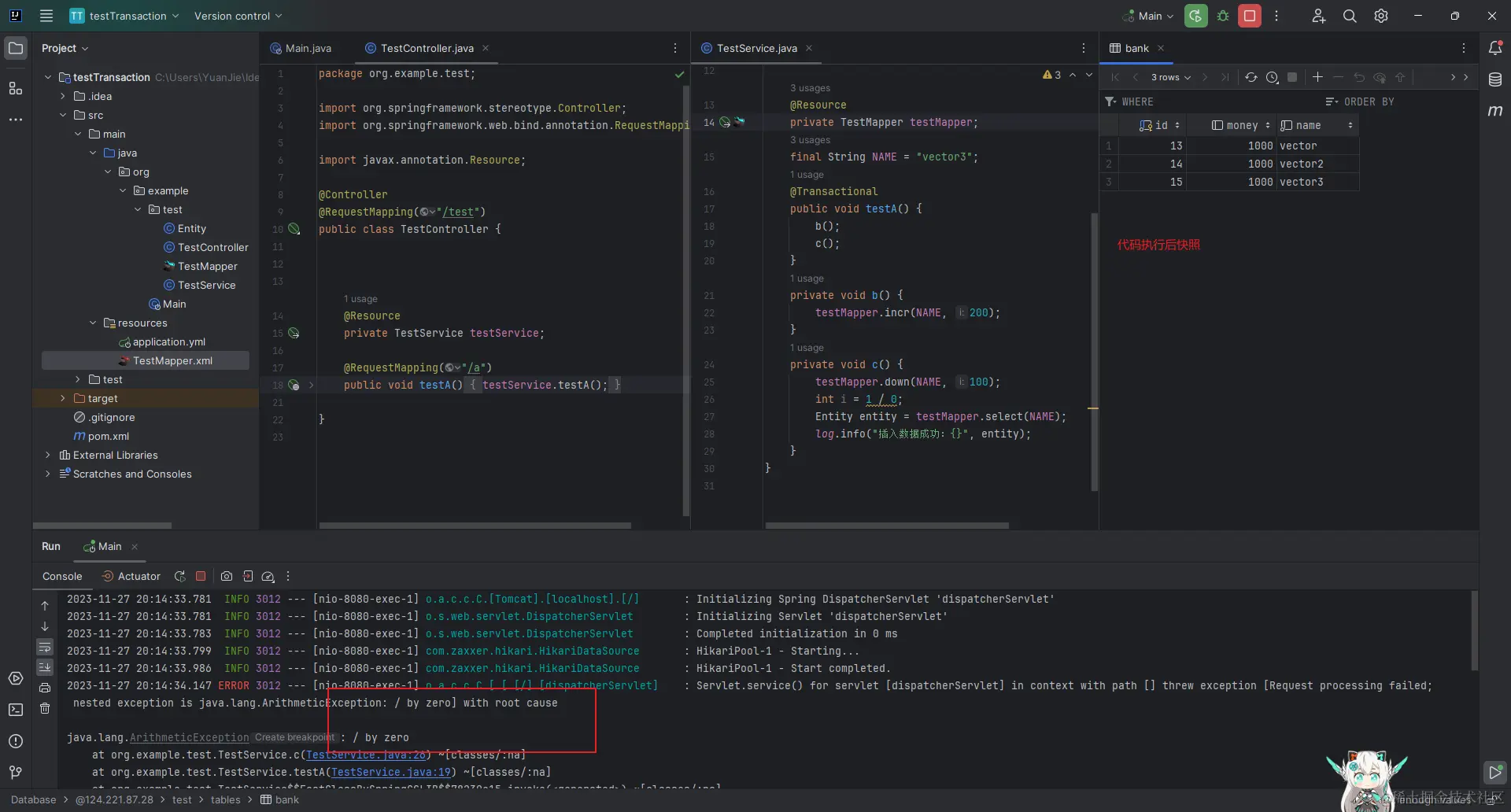Image resolution: width=1511 pixels, height=812 pixels.
Task: Jump up the stack trace with the up arrow
Action: [45, 606]
